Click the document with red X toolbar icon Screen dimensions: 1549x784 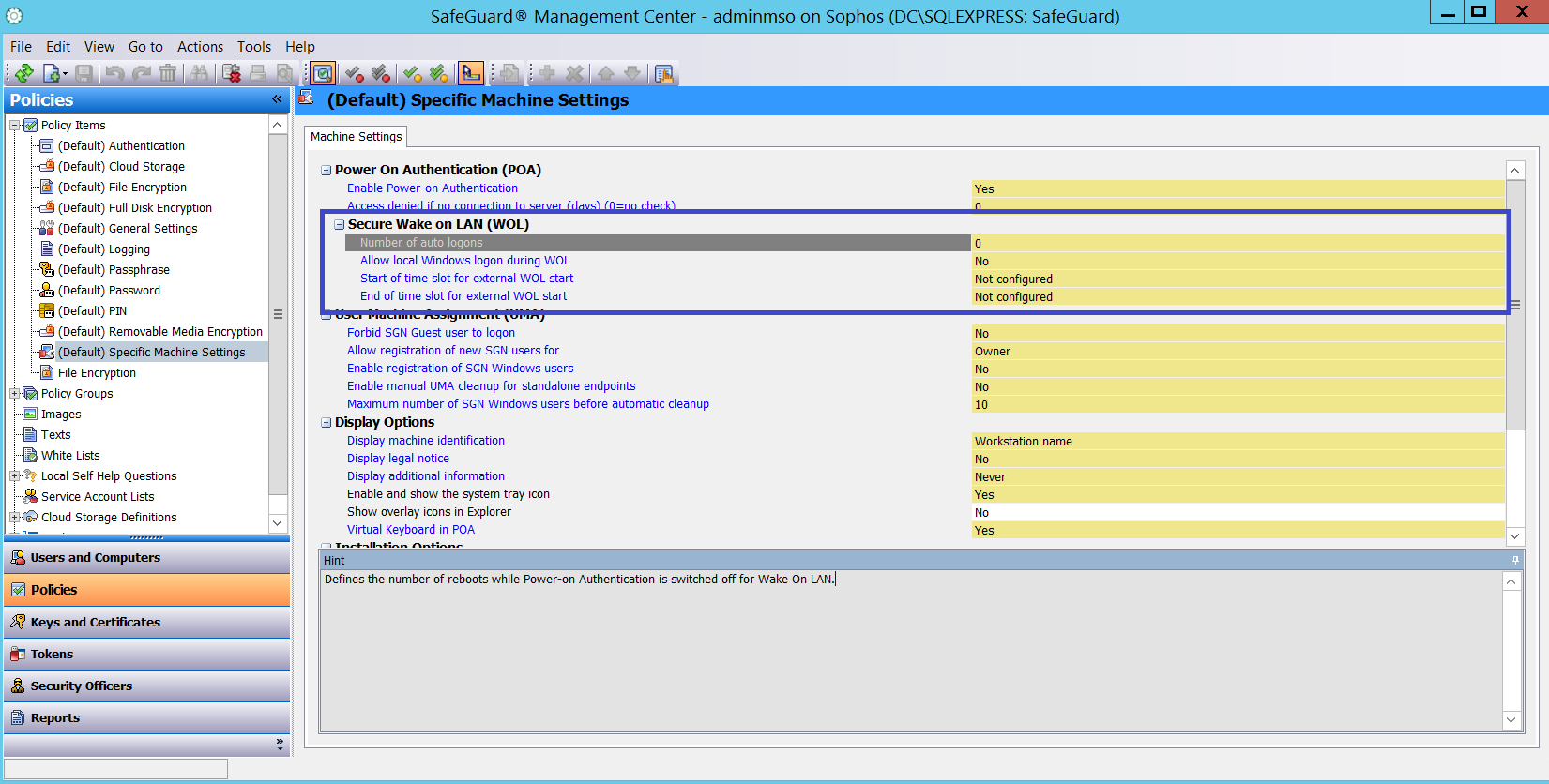point(231,73)
